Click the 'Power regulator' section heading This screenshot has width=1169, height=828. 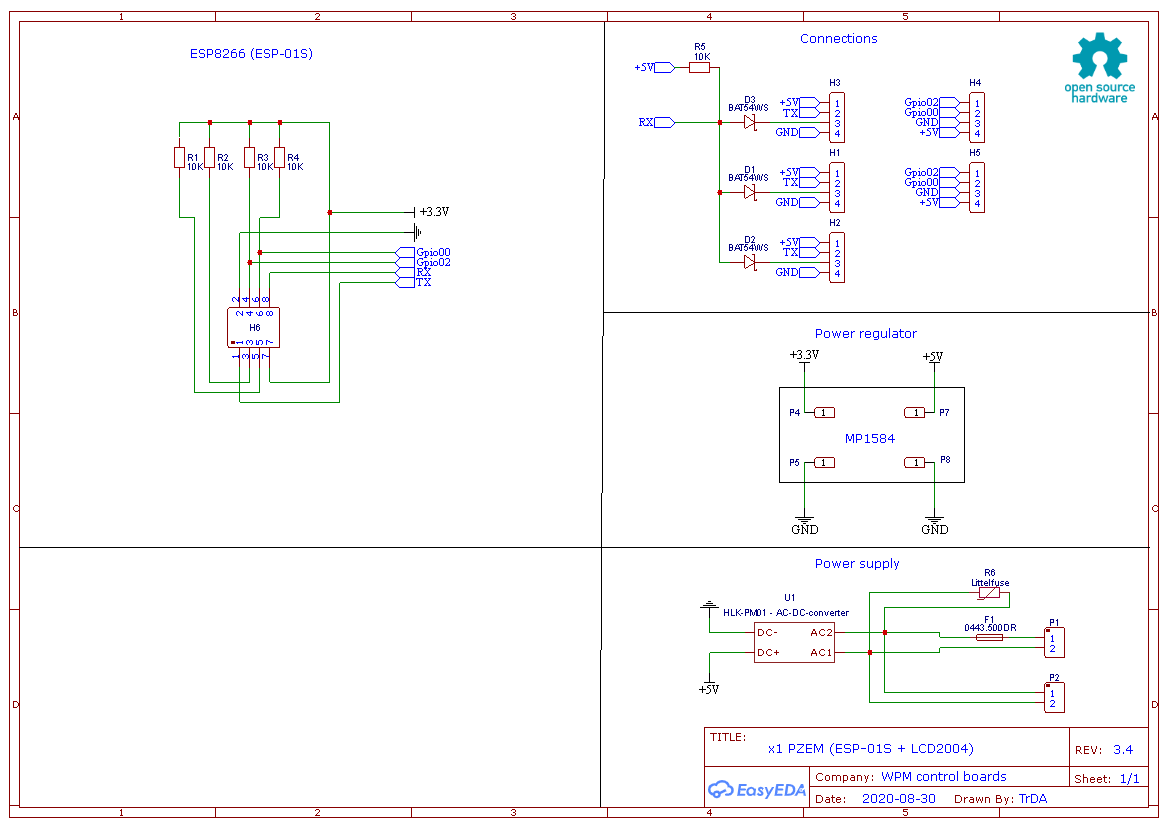[x=866, y=334]
